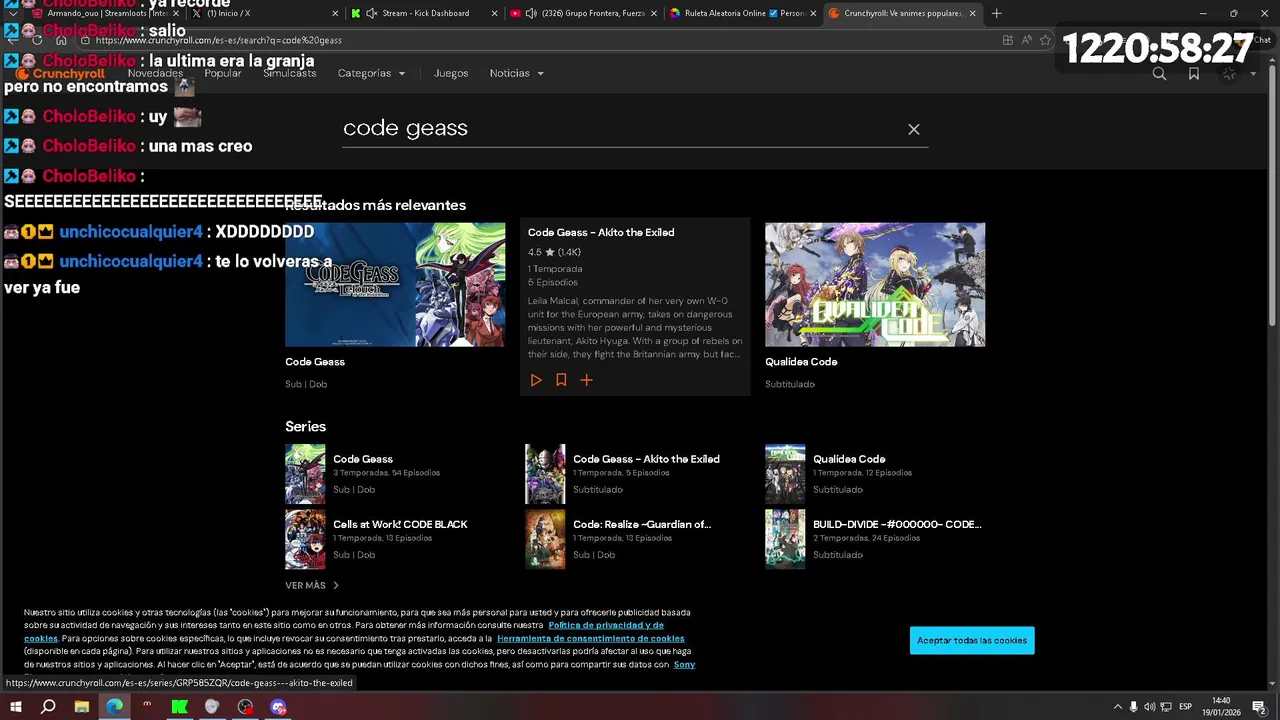Open 'Code: Realize -Guardian of...' series

[x=642, y=524]
